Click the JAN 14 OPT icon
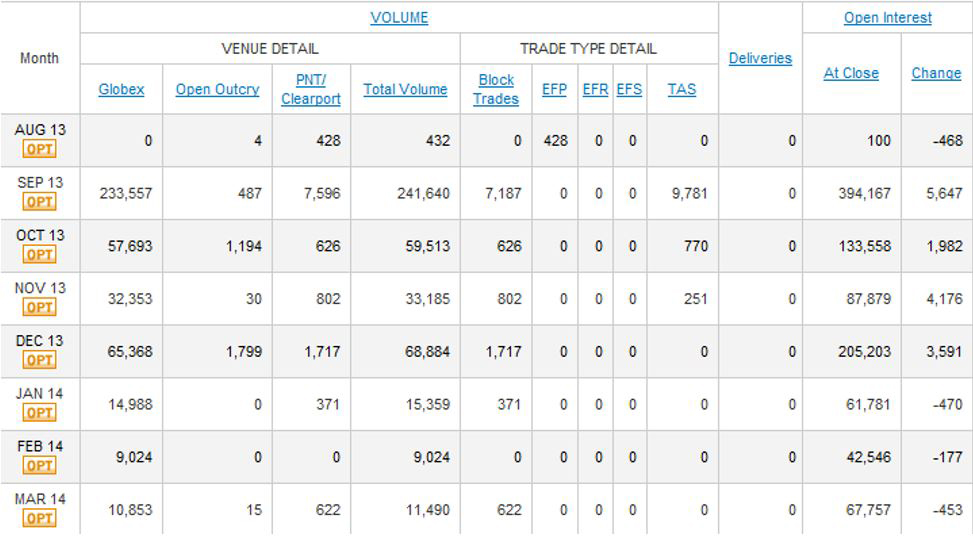Screen dimensions: 973x538 (x=40, y=413)
